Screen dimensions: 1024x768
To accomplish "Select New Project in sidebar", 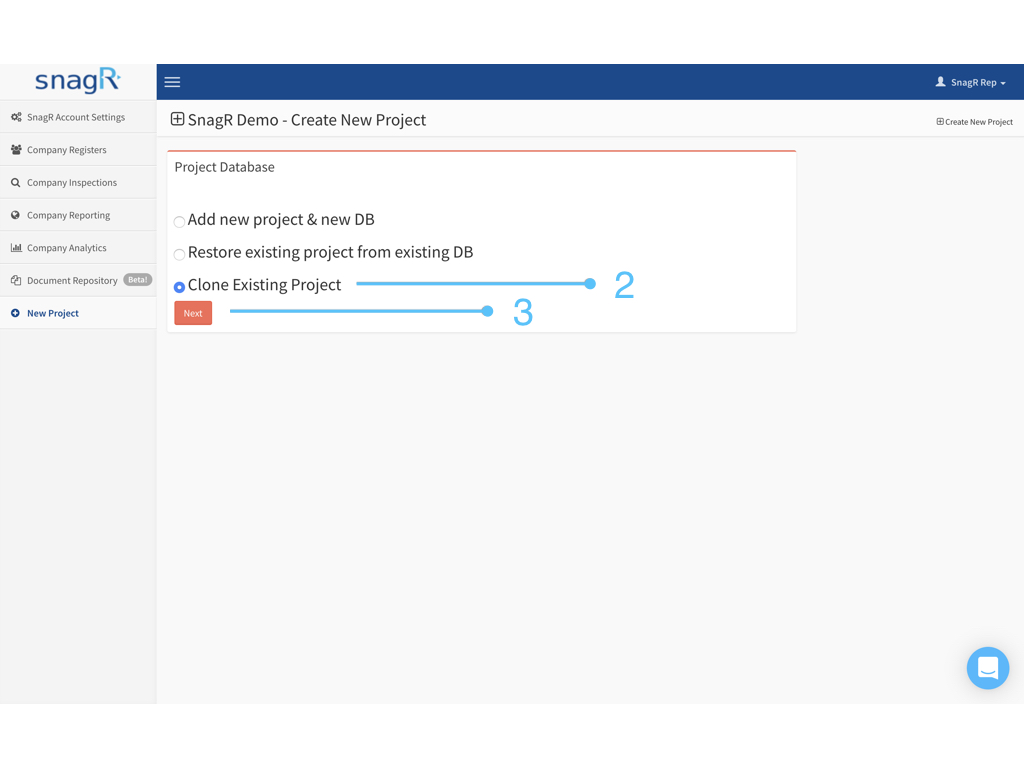I will 78,313.
